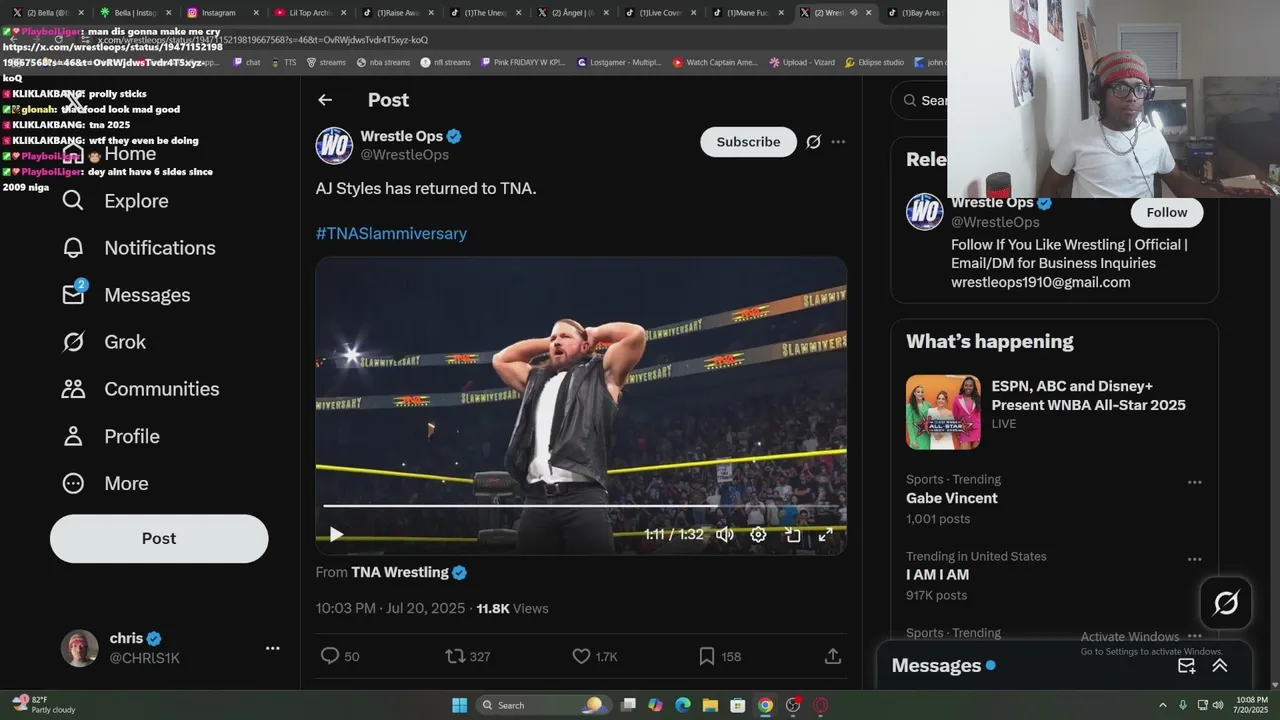Share the post via share icon

(x=832, y=656)
